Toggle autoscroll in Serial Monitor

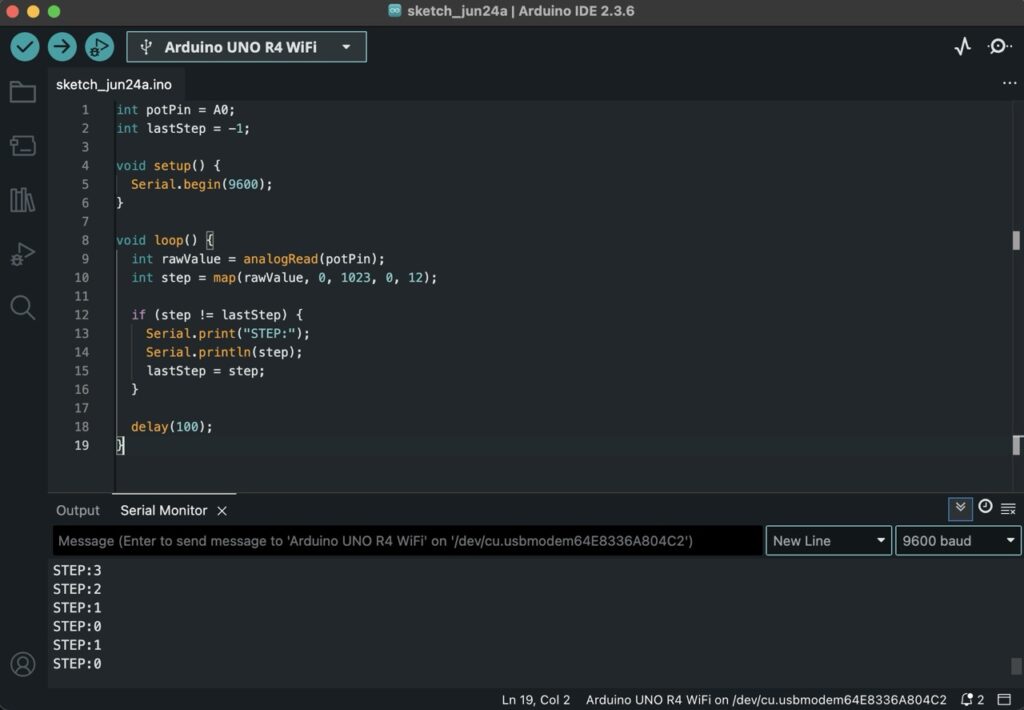pyautogui.click(x=960, y=508)
